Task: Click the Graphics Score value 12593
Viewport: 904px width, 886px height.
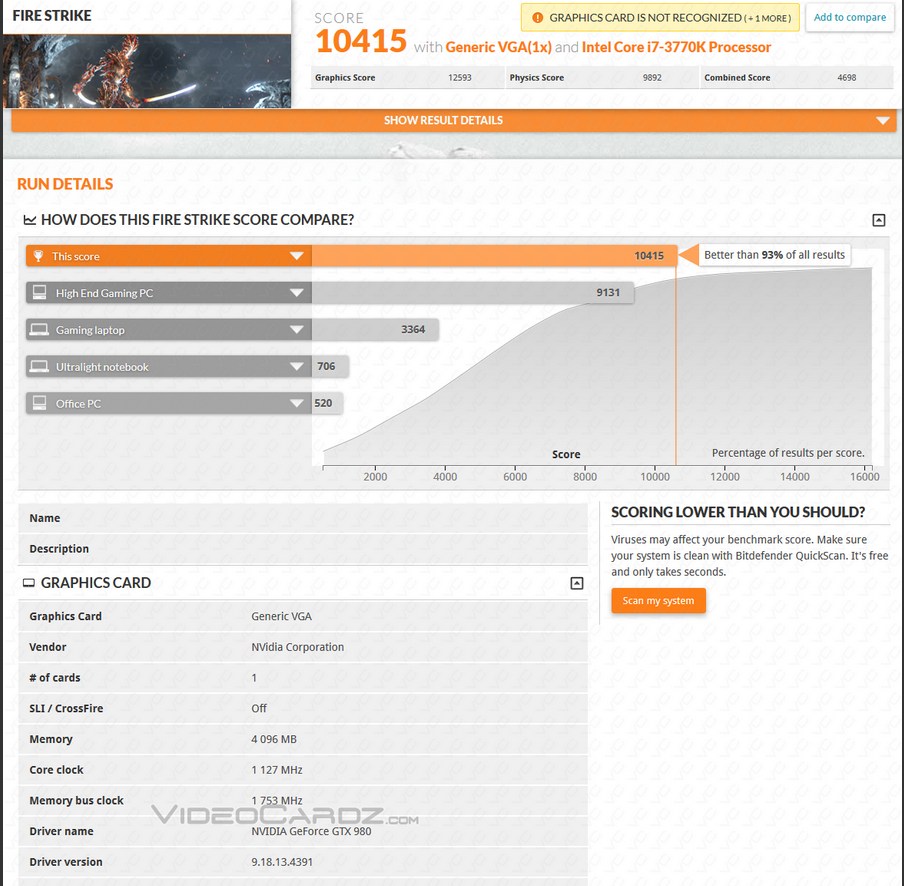Action: (459, 77)
